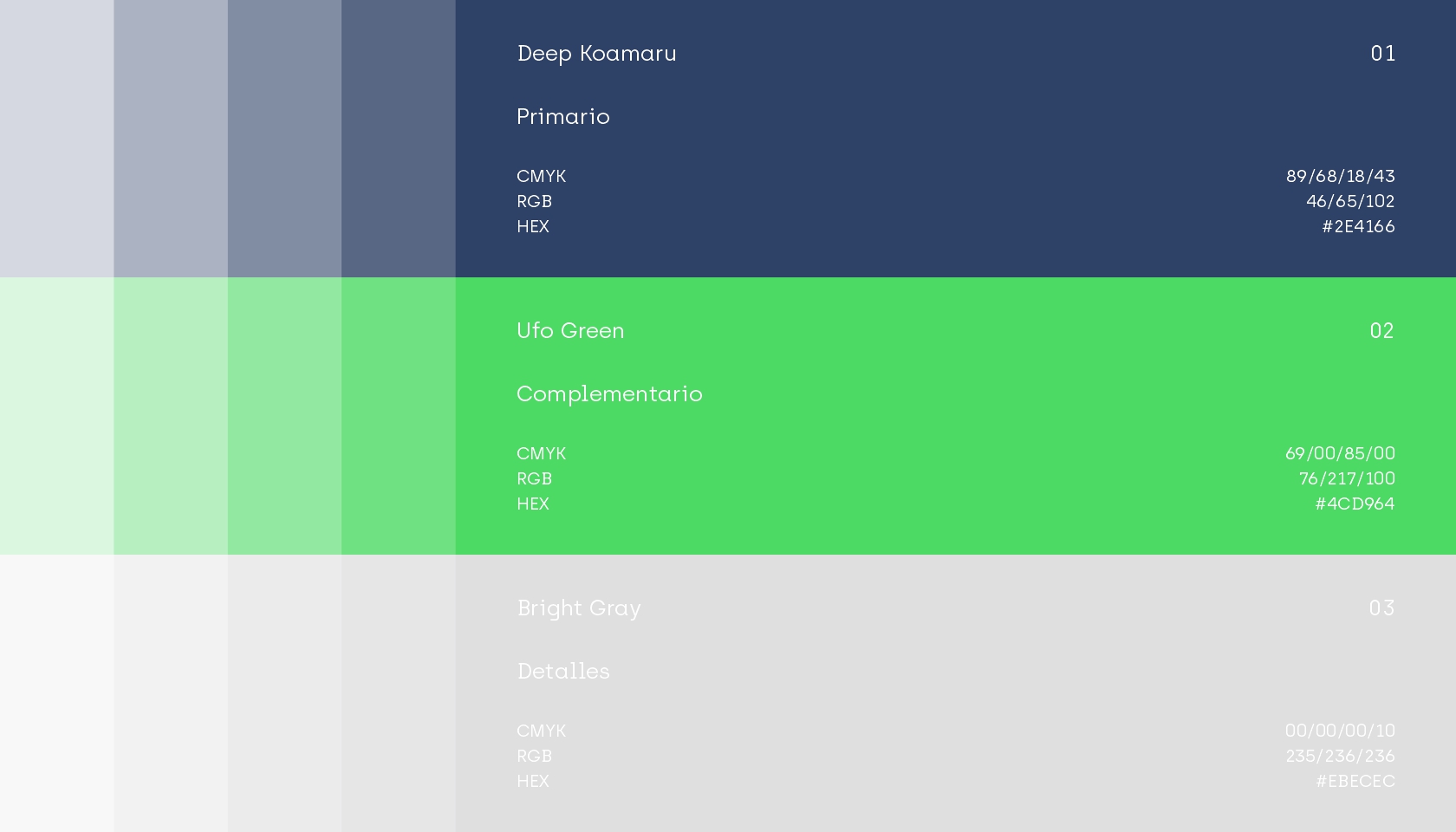Select the Primario label
The width and height of the screenshot is (1456, 832).
[x=563, y=117]
